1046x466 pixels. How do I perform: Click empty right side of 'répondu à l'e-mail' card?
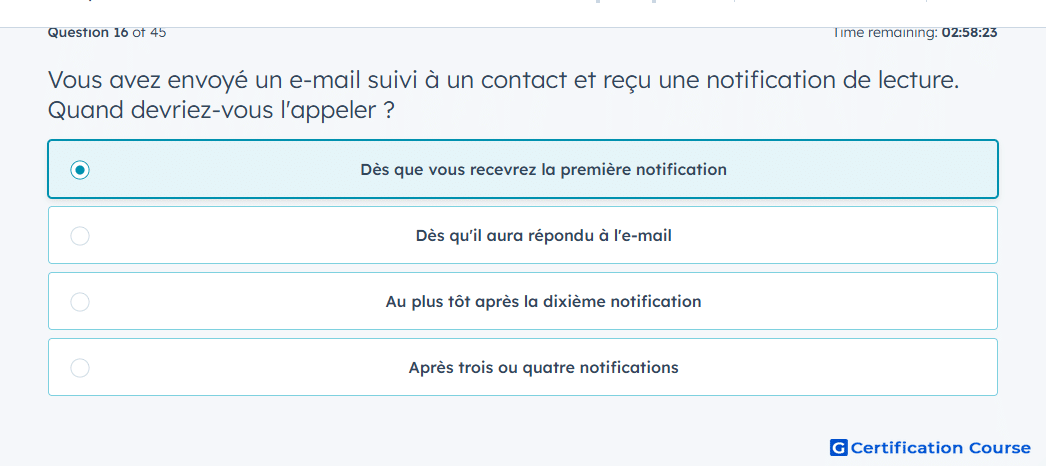pos(867,236)
